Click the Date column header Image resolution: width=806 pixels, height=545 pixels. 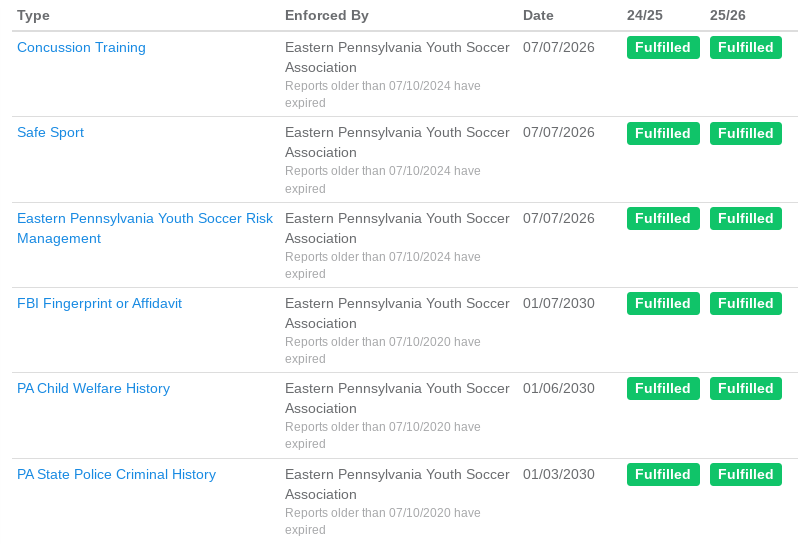coord(538,15)
